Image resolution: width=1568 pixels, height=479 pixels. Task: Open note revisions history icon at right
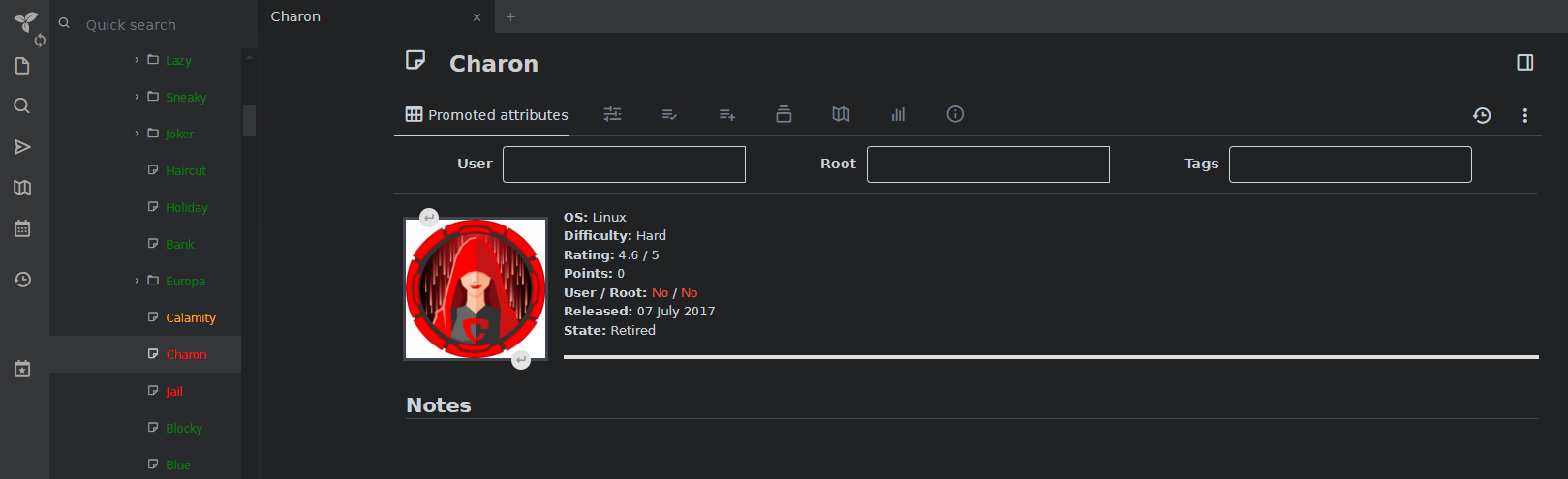coord(1482,115)
